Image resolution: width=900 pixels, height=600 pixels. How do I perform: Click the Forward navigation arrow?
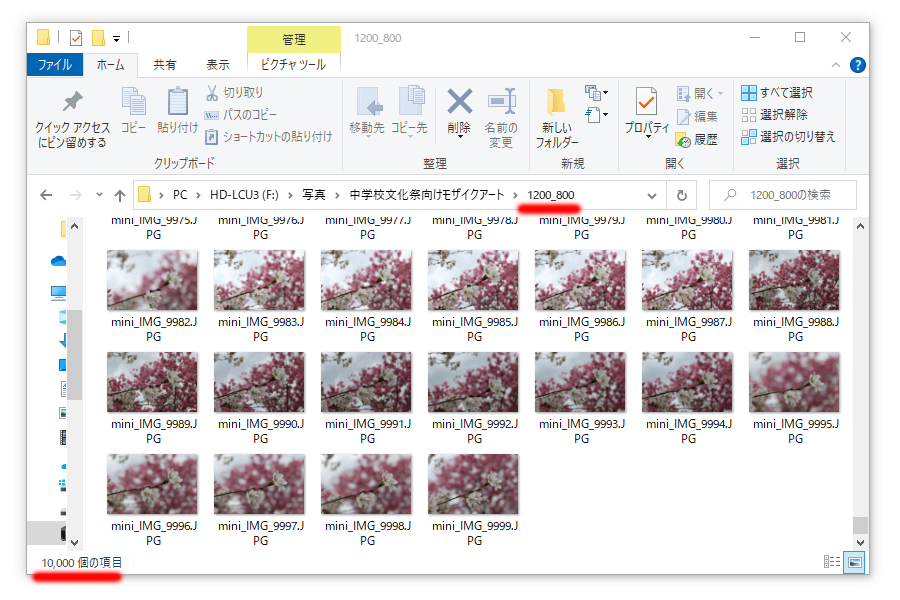[75, 195]
